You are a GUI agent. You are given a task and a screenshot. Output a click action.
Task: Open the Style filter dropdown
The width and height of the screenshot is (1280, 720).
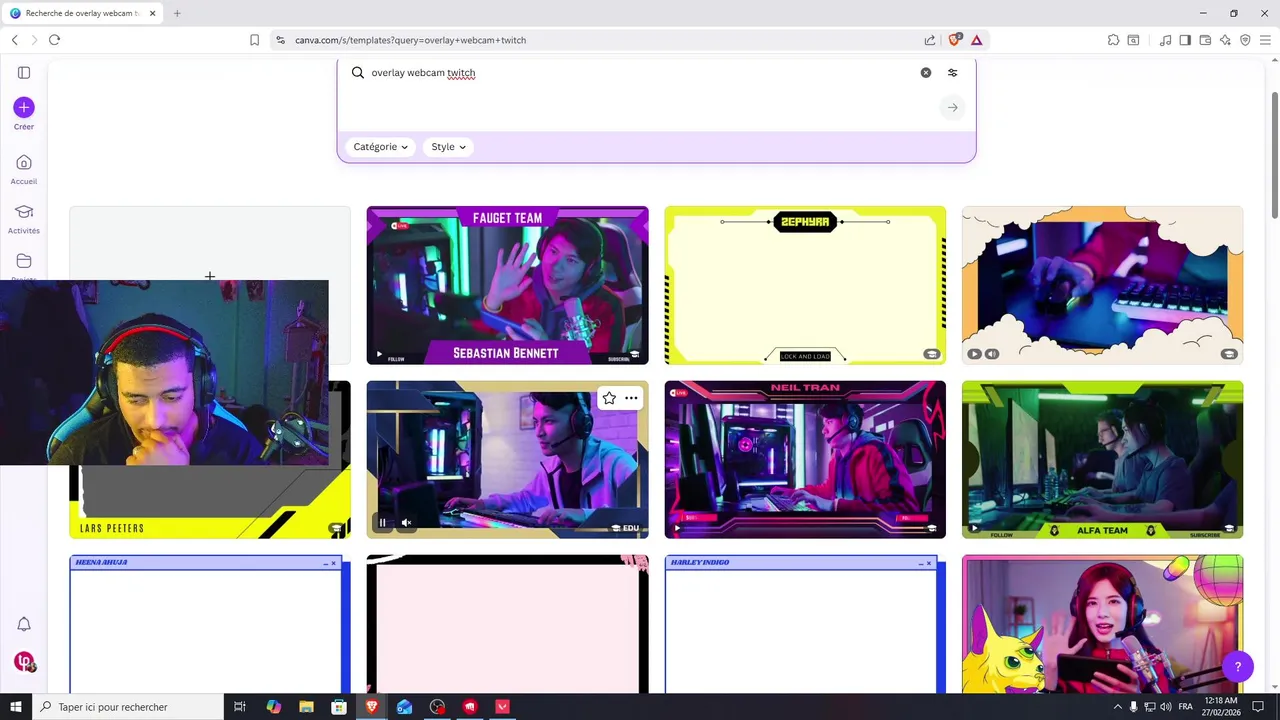[448, 147]
